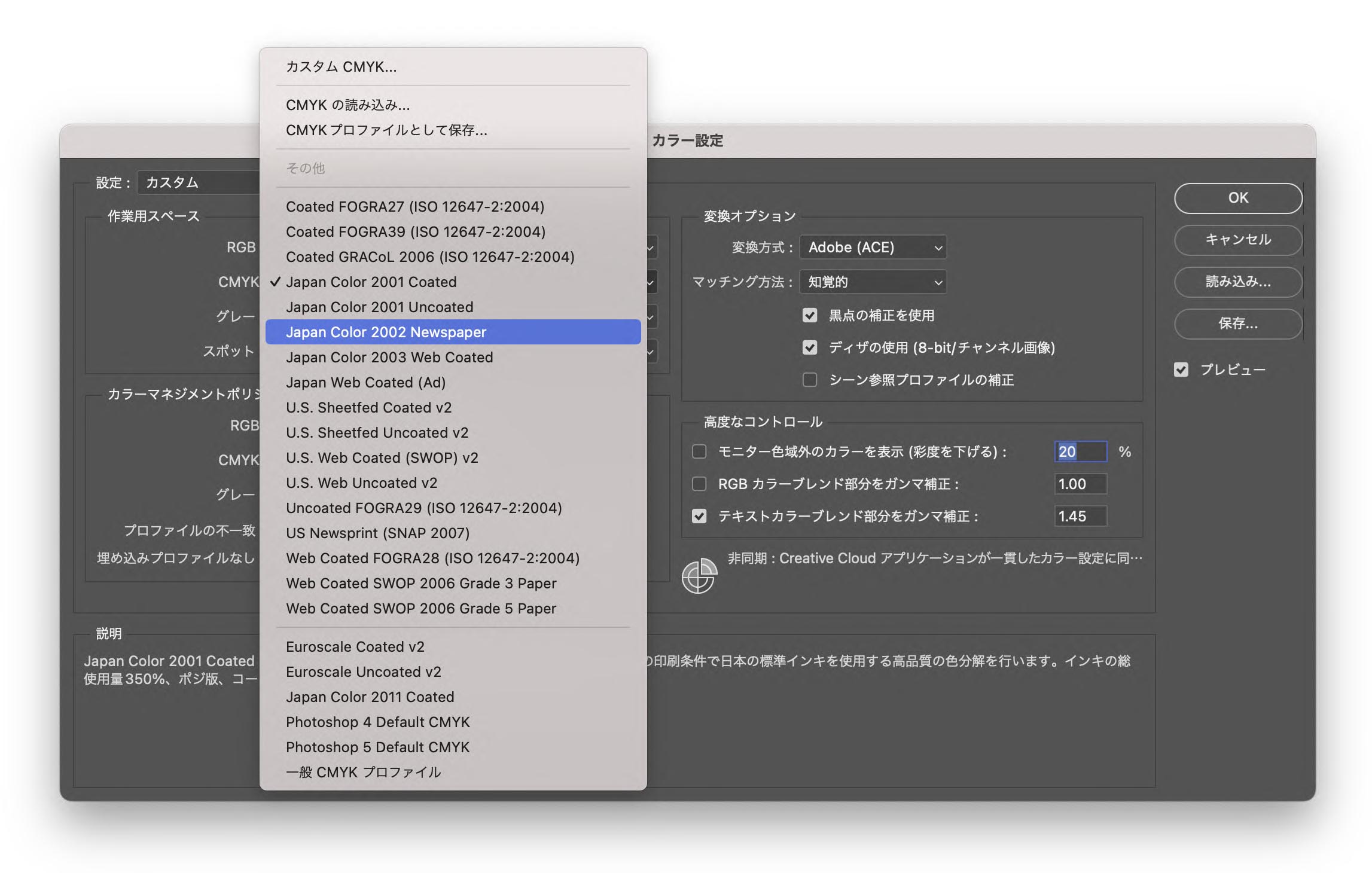Choose Photoshop 5 Default CMYK

453,747
